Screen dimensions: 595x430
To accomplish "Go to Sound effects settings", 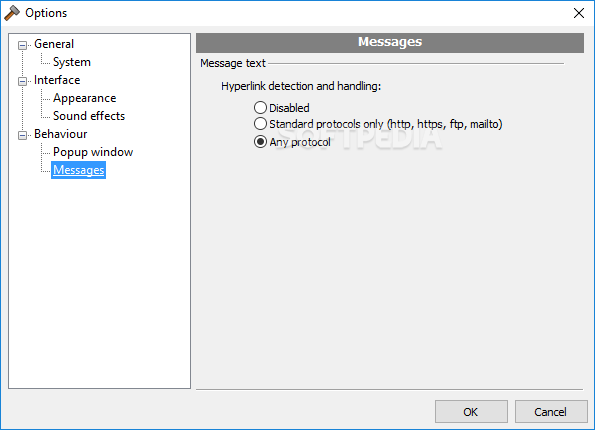I will click(89, 116).
